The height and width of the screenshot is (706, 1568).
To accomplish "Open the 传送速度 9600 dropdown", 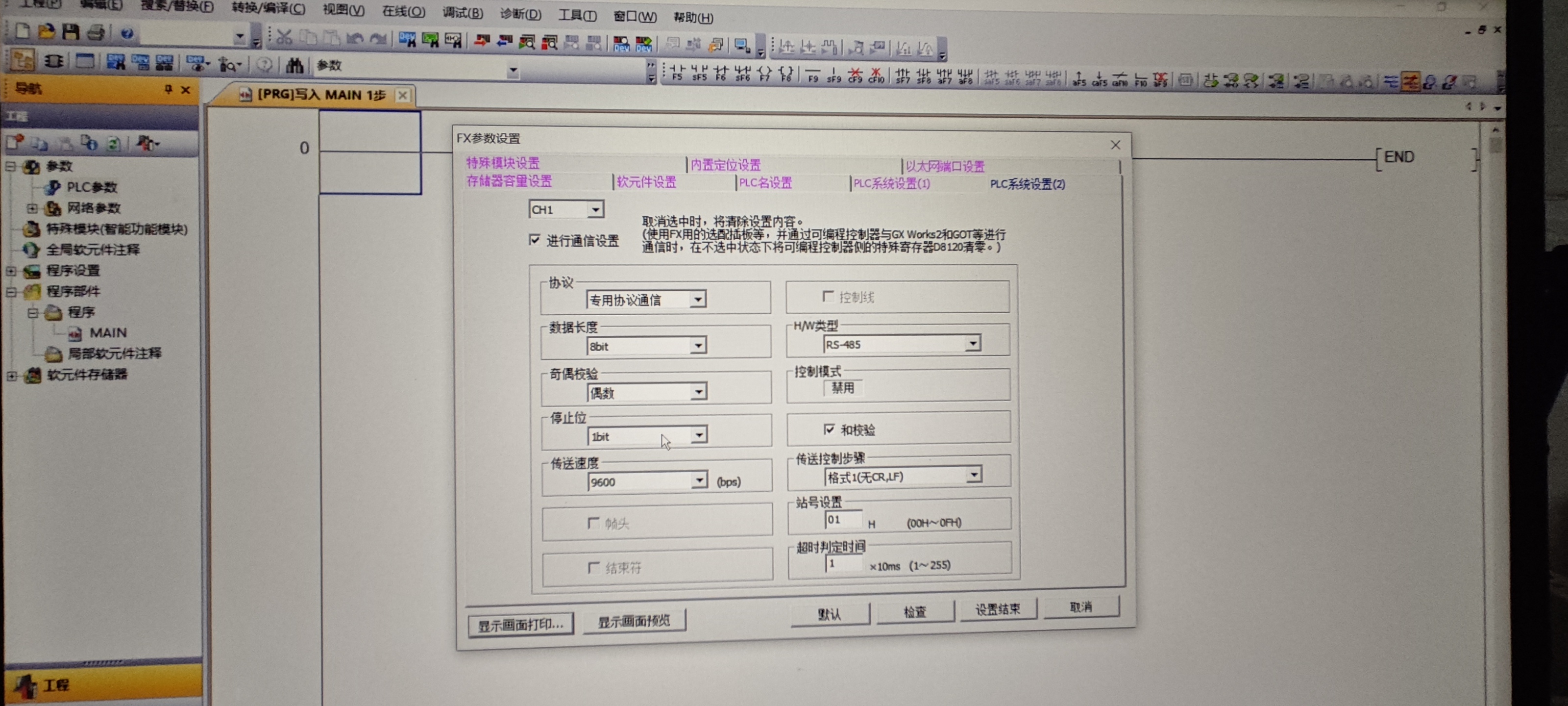I will tap(699, 480).
